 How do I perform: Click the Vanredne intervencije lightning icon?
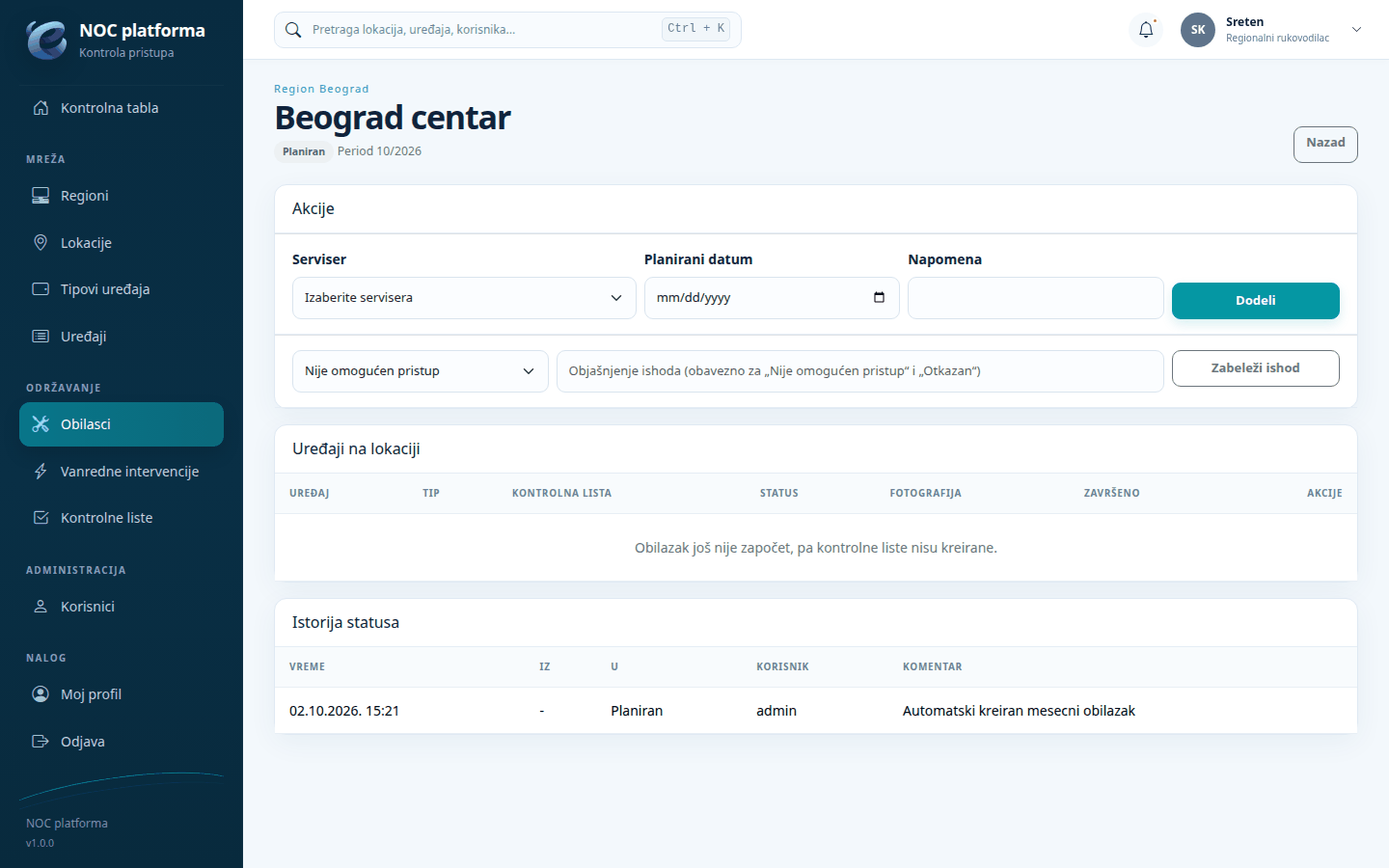[x=41, y=472]
